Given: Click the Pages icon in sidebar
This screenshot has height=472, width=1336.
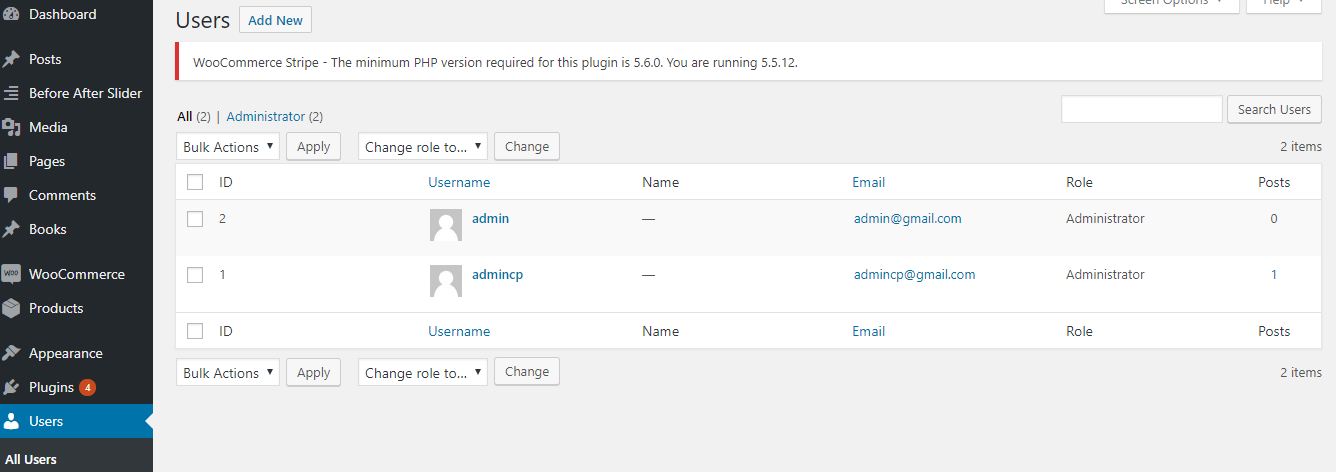Looking at the screenshot, I should [x=12, y=161].
